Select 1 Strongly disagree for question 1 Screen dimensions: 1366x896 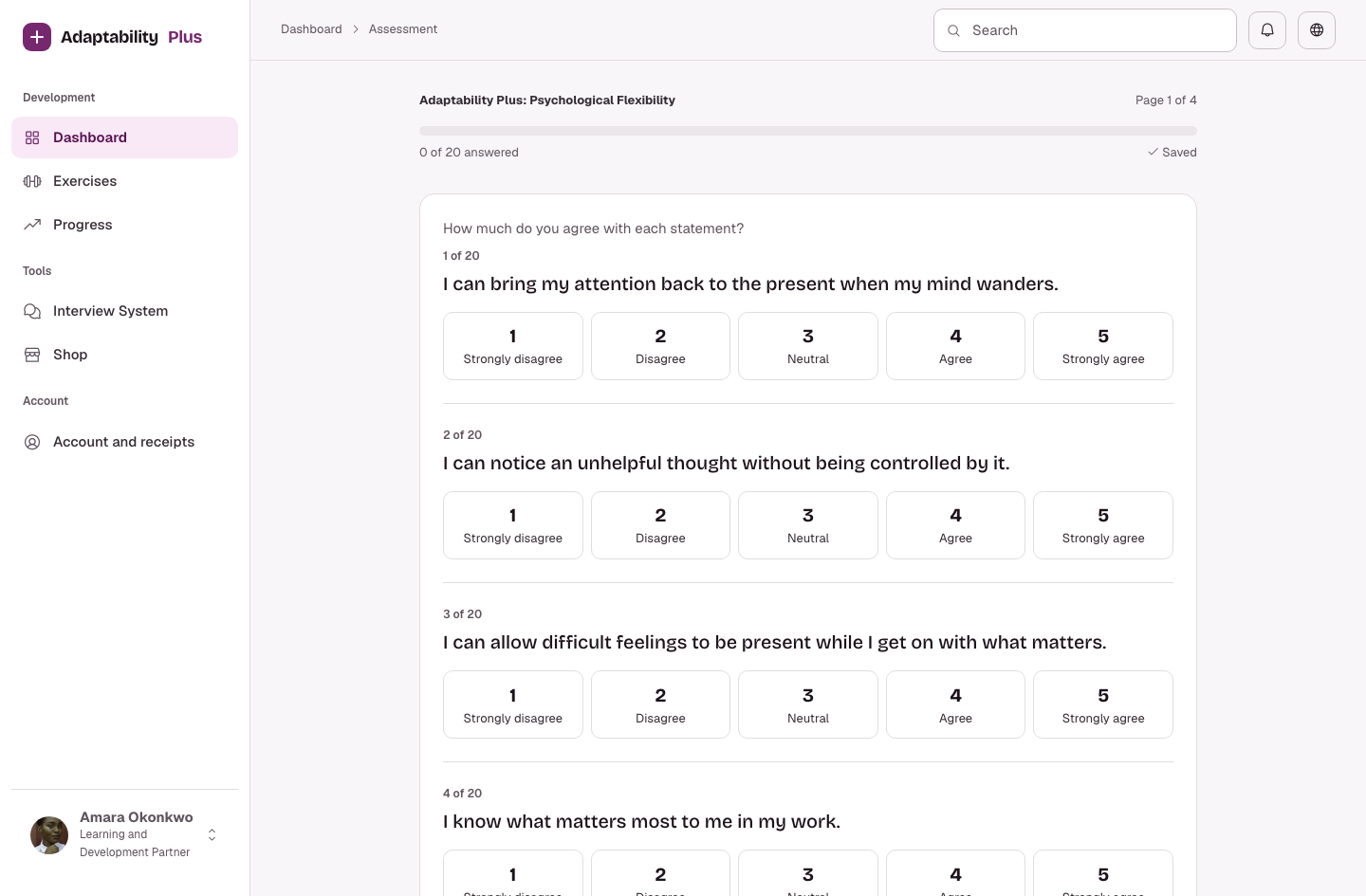click(x=513, y=346)
